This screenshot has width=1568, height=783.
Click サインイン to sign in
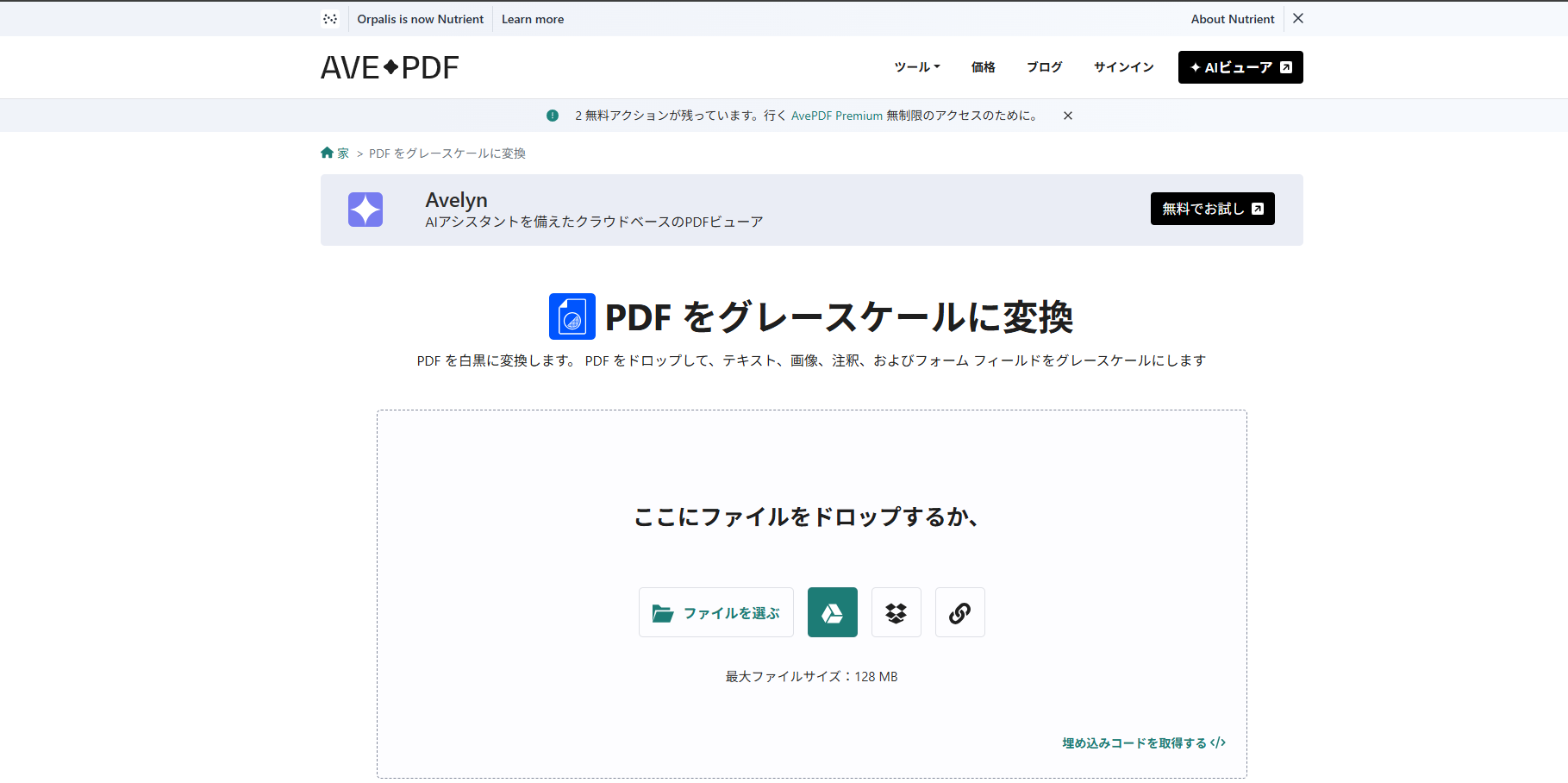pos(1123,66)
